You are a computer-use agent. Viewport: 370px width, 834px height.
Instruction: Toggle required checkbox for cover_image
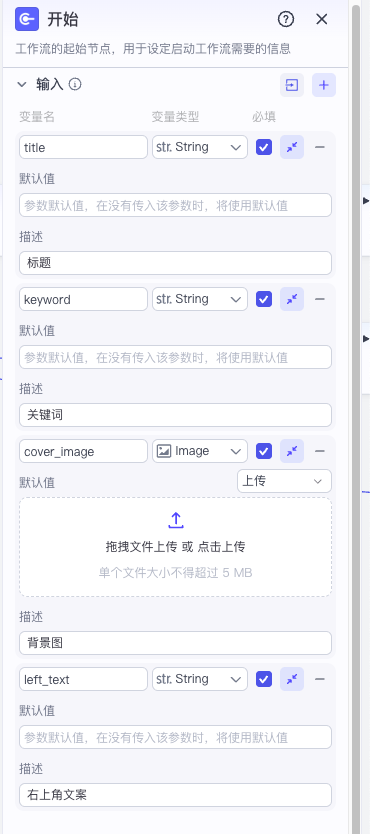click(264, 452)
